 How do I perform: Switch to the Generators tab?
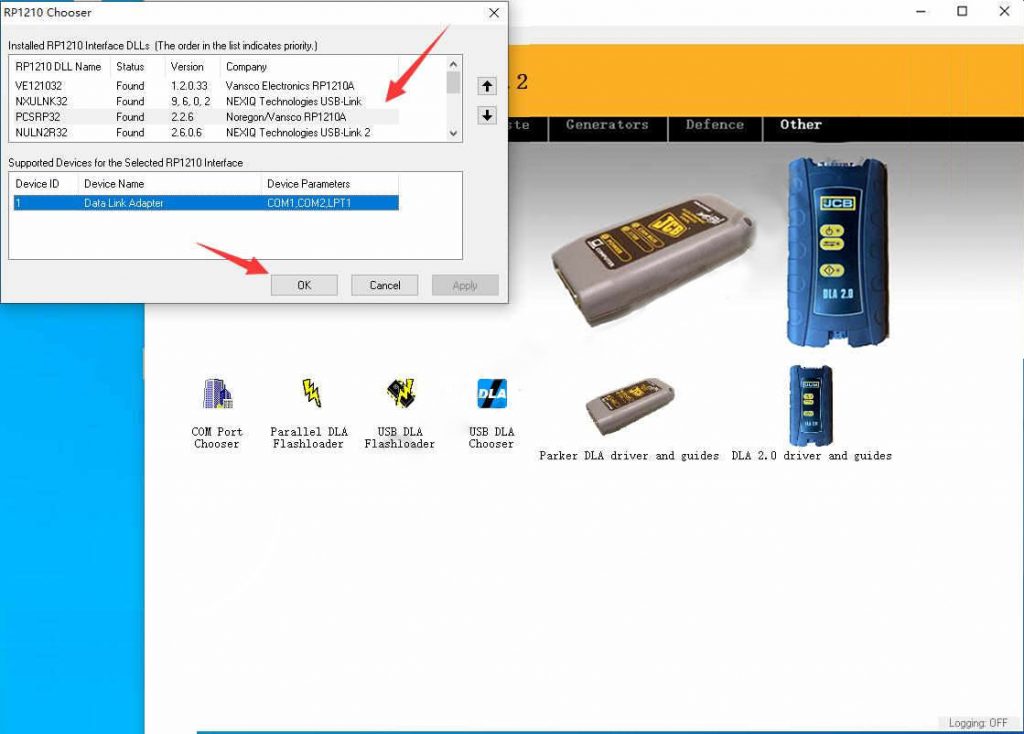[x=607, y=125]
